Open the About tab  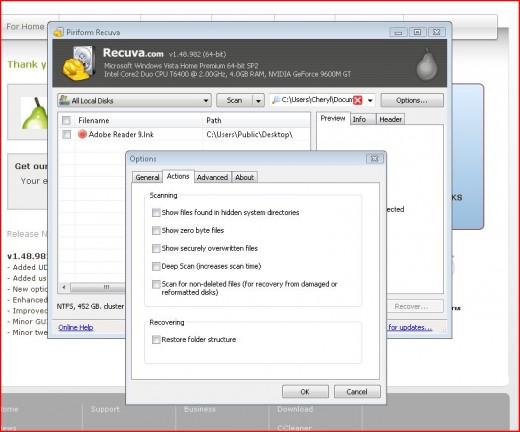244,177
